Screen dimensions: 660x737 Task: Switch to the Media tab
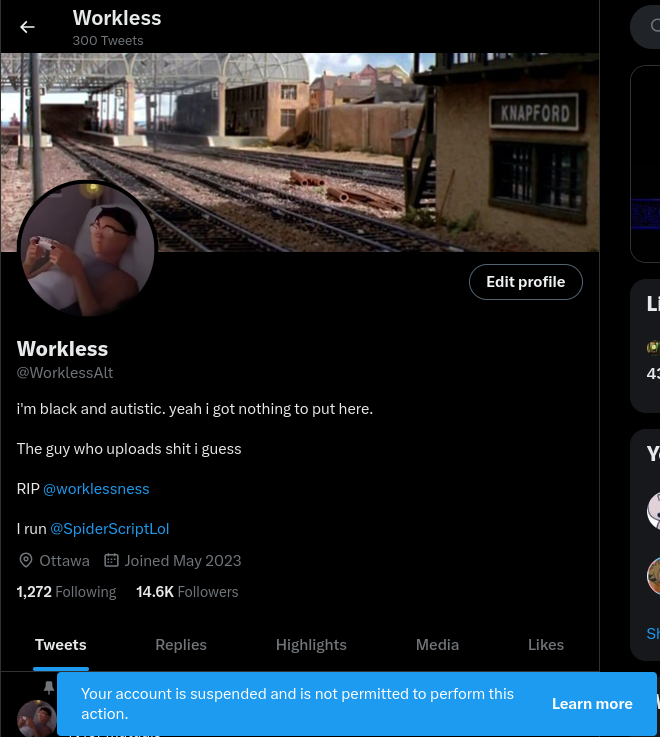pos(437,645)
